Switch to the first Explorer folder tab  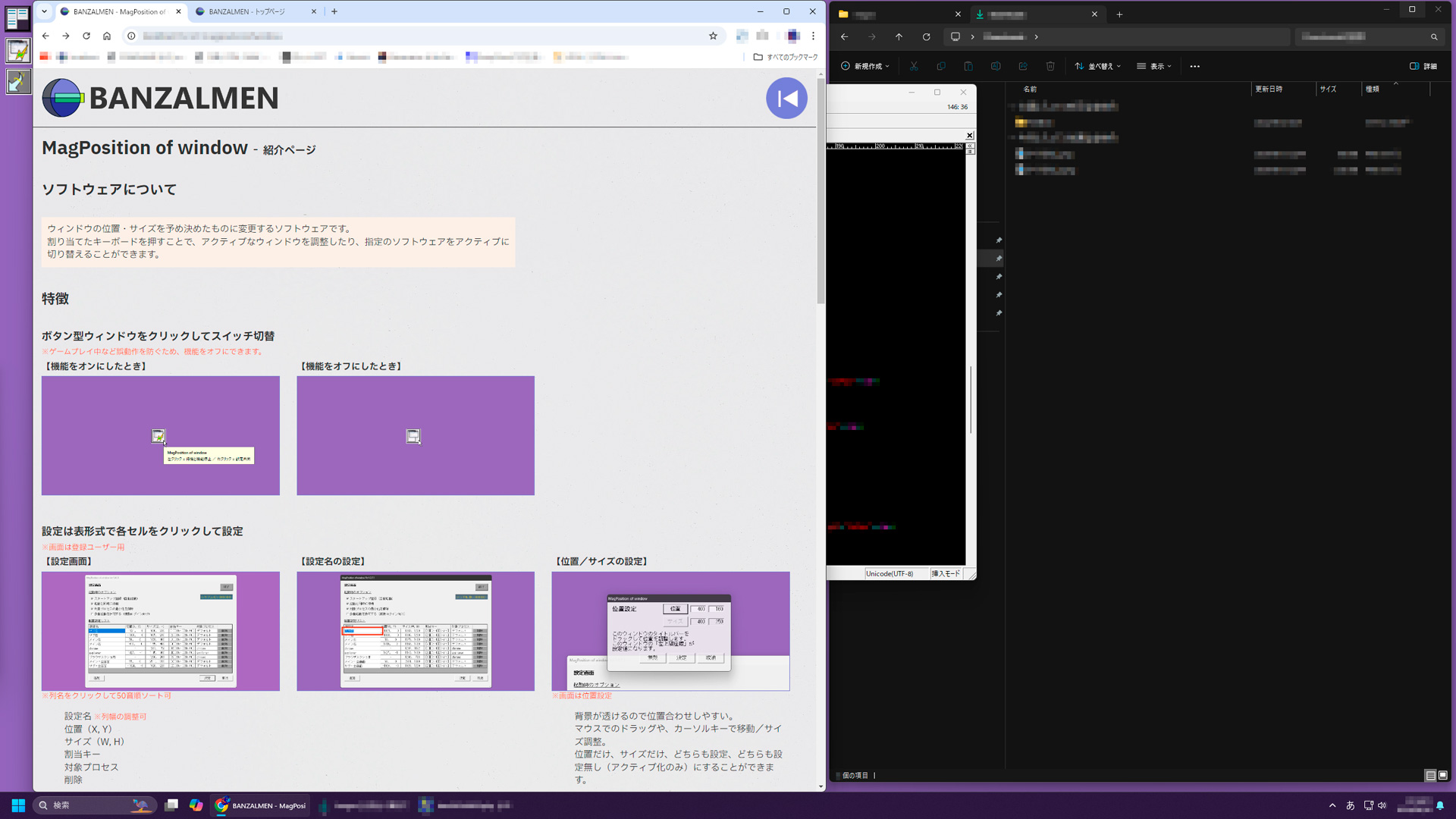pyautogui.click(x=899, y=14)
